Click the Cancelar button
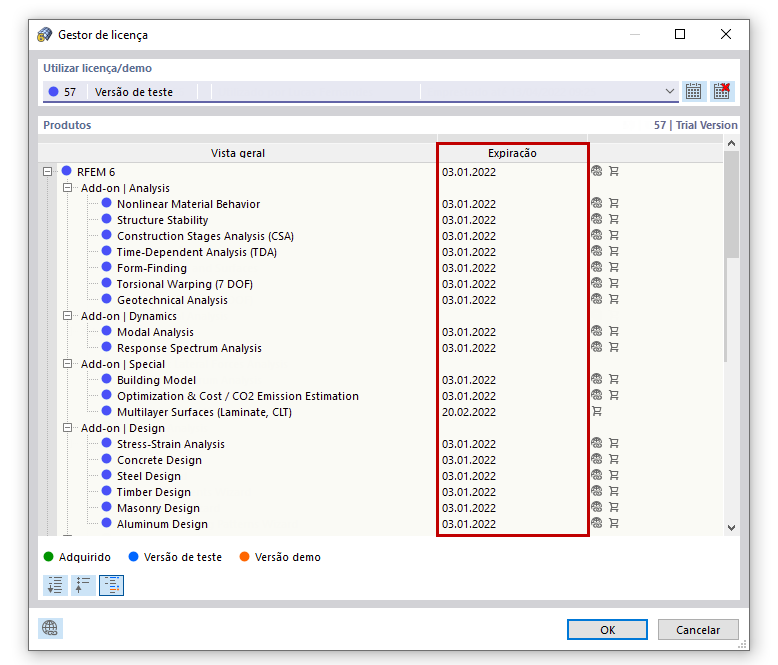The image size is (778, 665). point(698,630)
